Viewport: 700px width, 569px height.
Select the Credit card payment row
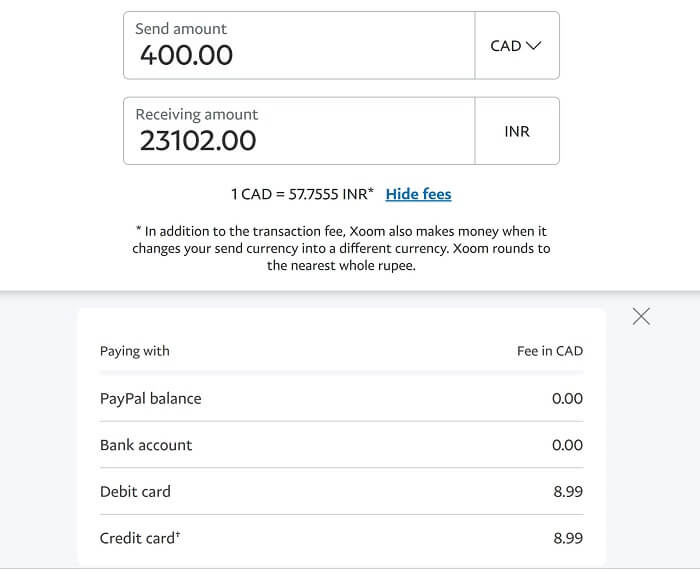pyautogui.click(x=340, y=538)
